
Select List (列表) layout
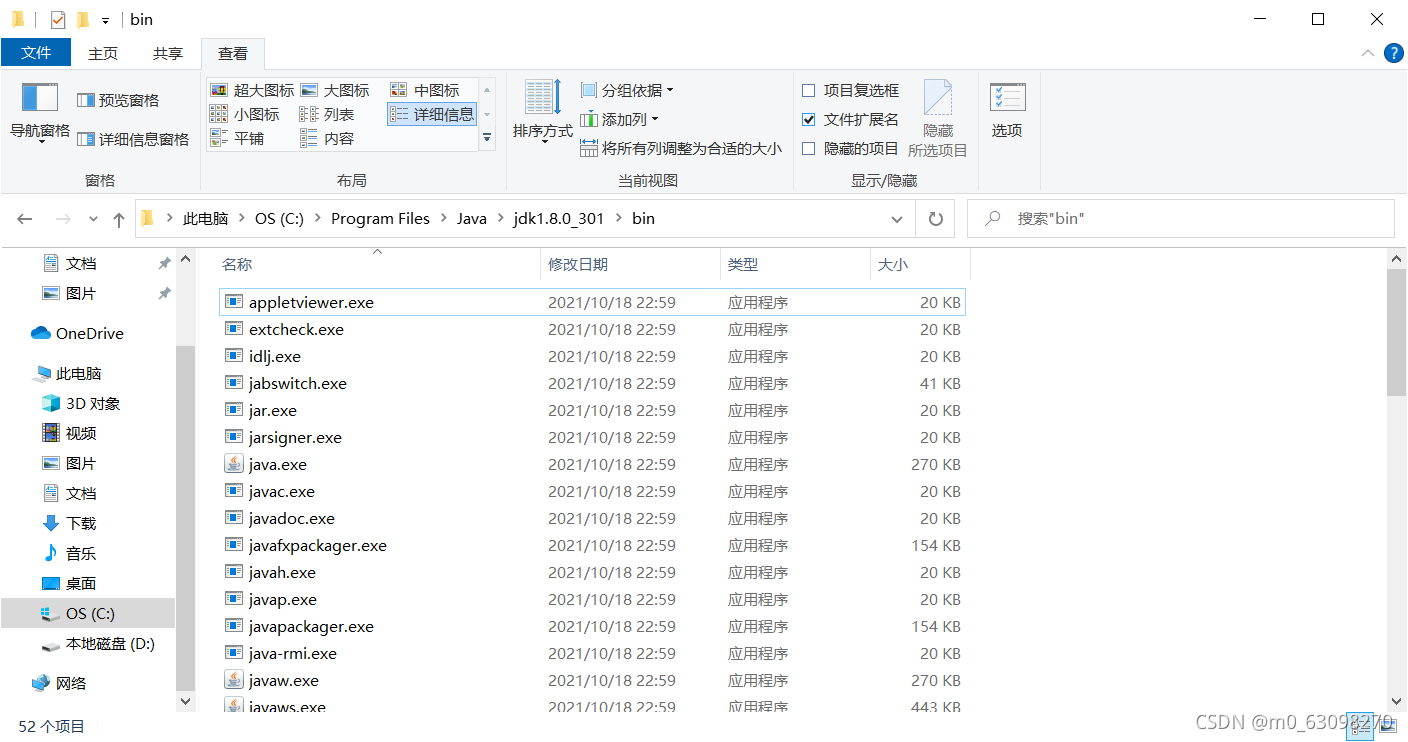pyautogui.click(x=327, y=114)
